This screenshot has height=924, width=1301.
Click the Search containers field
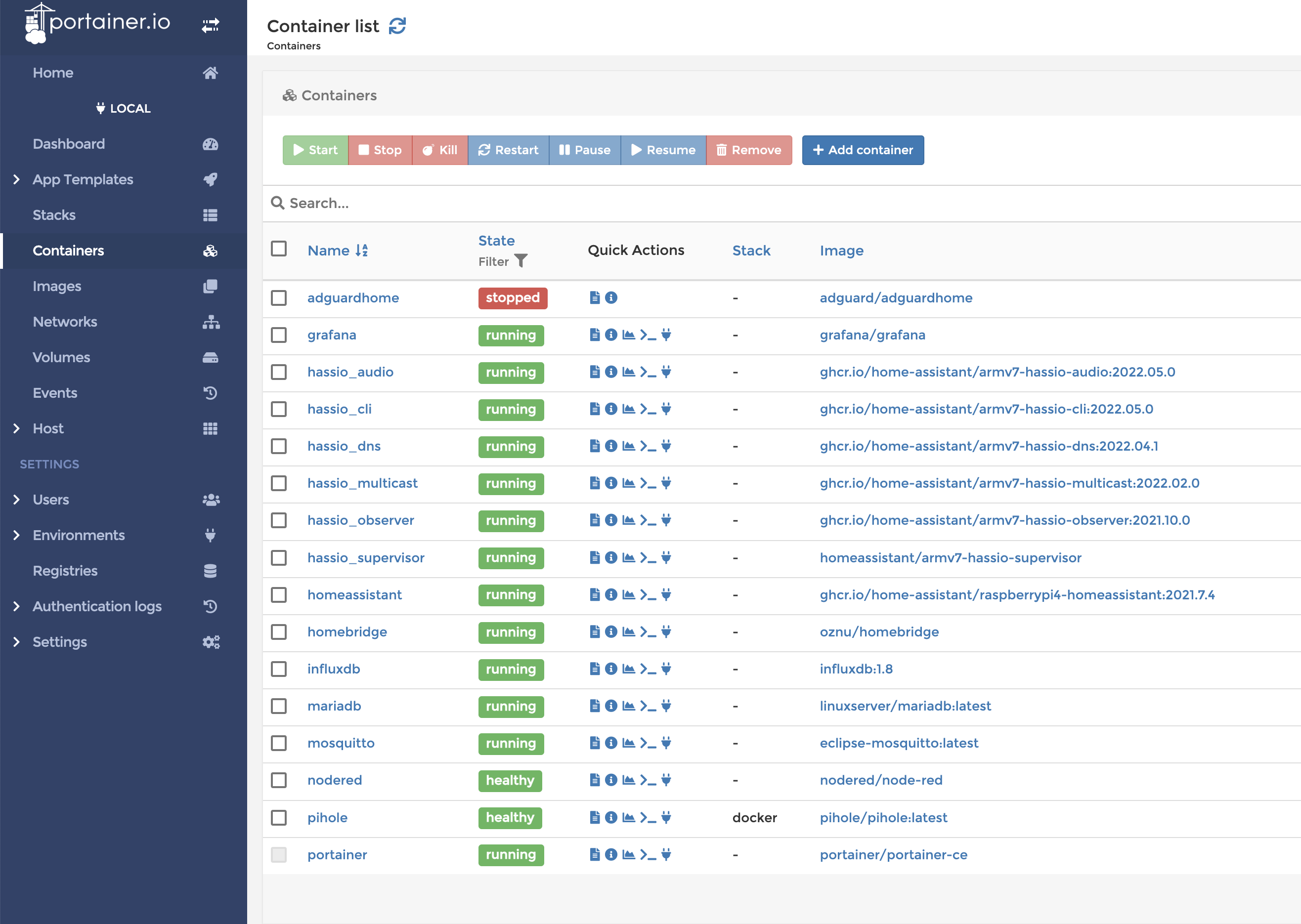pyautogui.click(x=782, y=203)
